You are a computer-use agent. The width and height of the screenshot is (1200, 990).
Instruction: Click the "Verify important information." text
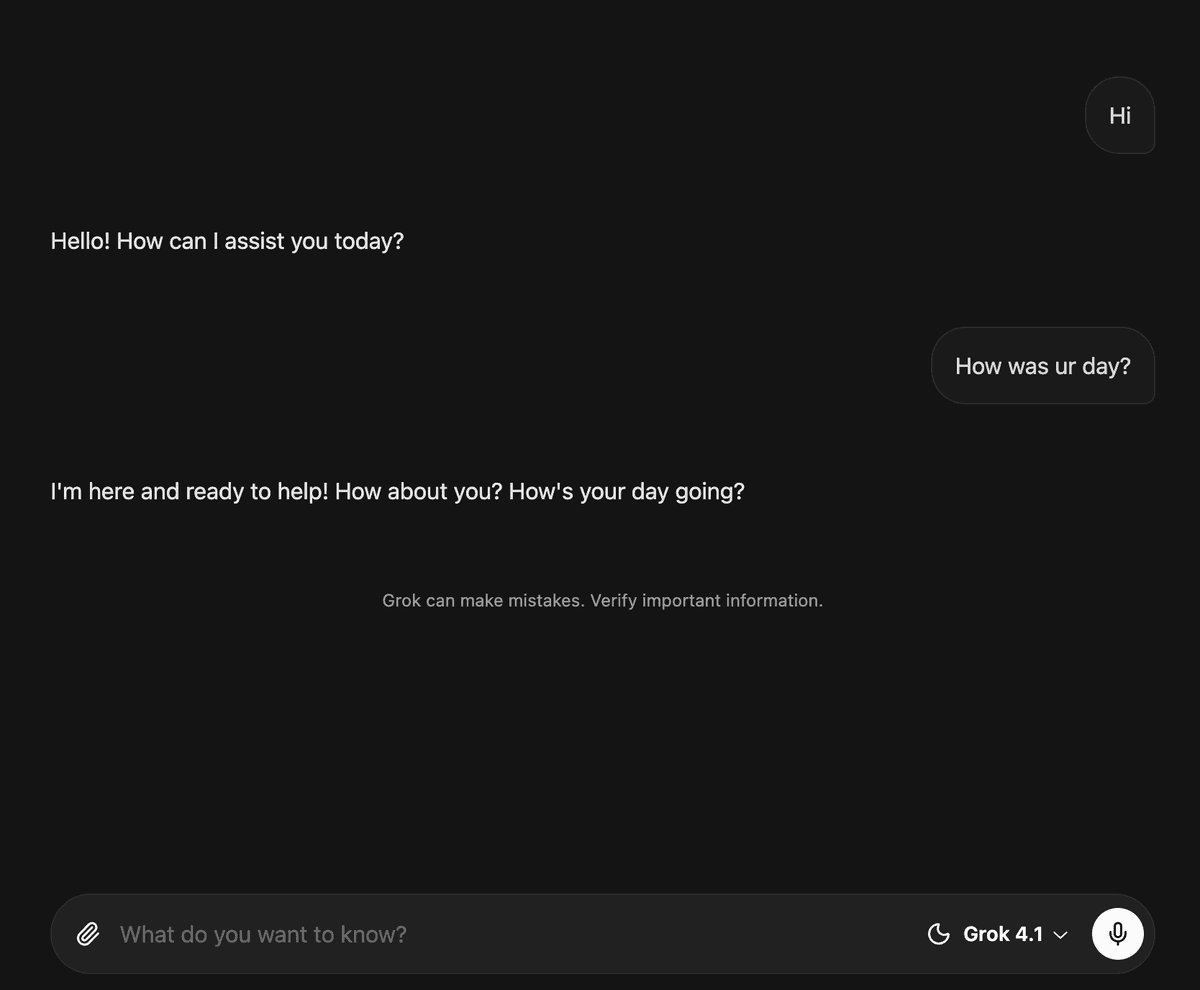pos(706,601)
